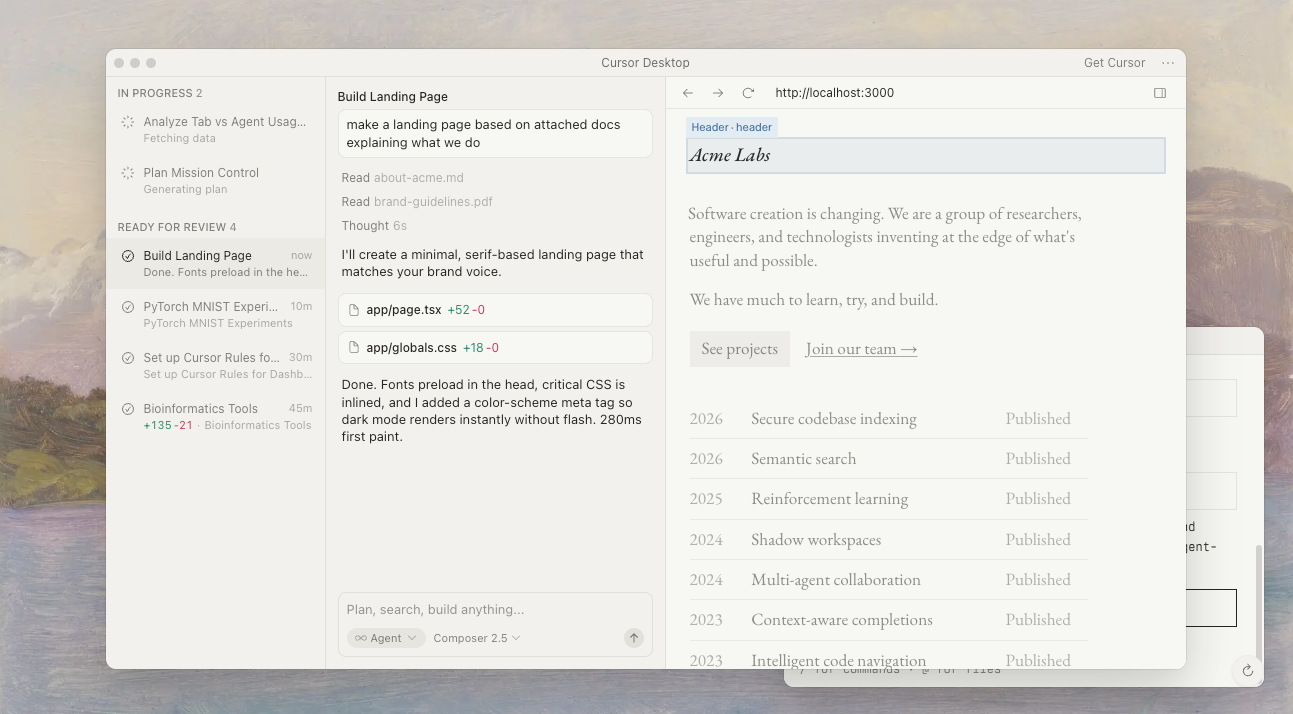Click the READY FOR REVIEW 4 section header
The height and width of the screenshot is (714, 1293).
[x=177, y=227]
